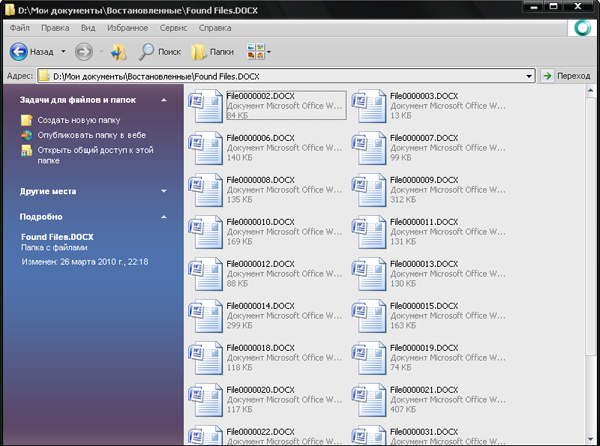This screenshot has height=446, width=600.
Task: Select File0000007.DOCX document icon
Action: point(369,148)
